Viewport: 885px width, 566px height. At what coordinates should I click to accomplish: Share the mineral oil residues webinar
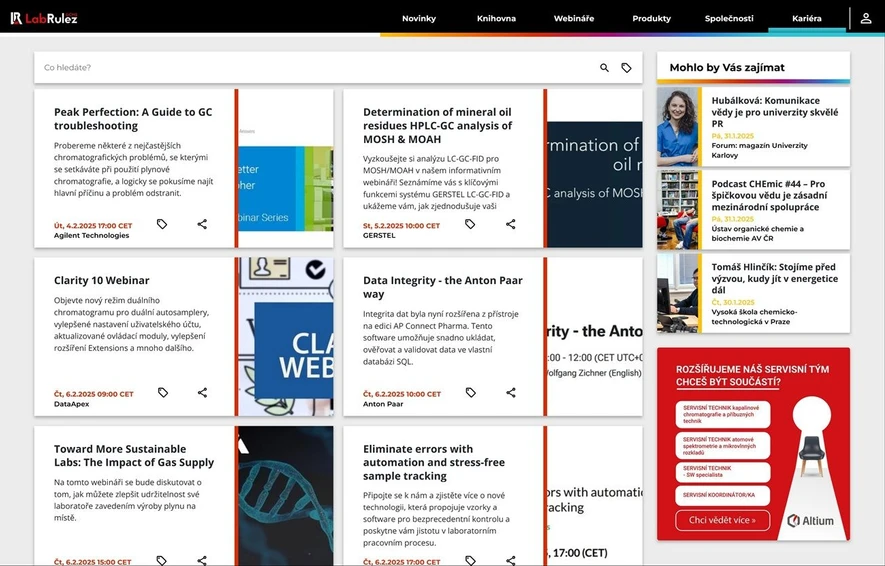click(x=511, y=225)
